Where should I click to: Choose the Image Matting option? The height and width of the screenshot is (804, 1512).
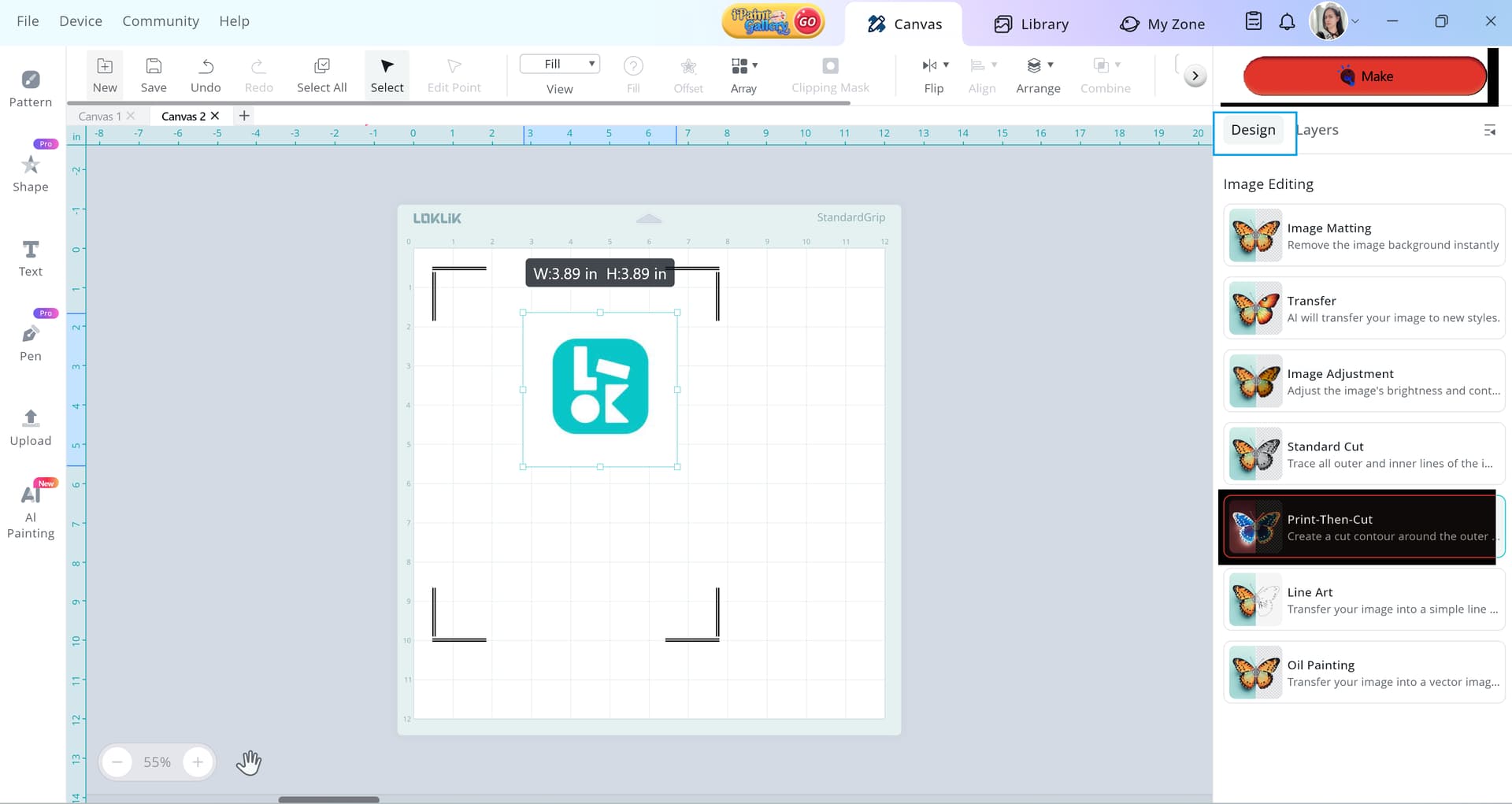coord(1364,235)
